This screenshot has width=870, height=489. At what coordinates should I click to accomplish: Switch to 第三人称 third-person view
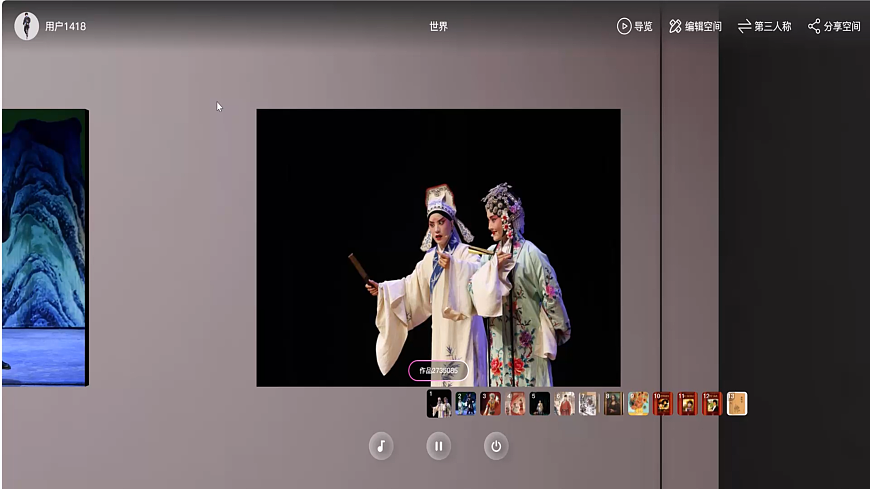[x=765, y=26]
